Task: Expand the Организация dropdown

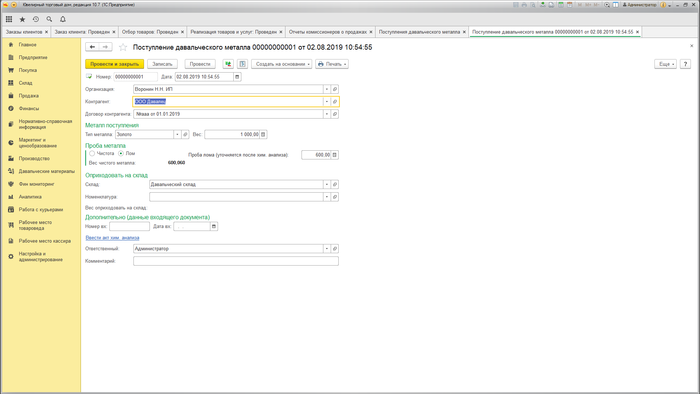Action: point(326,89)
